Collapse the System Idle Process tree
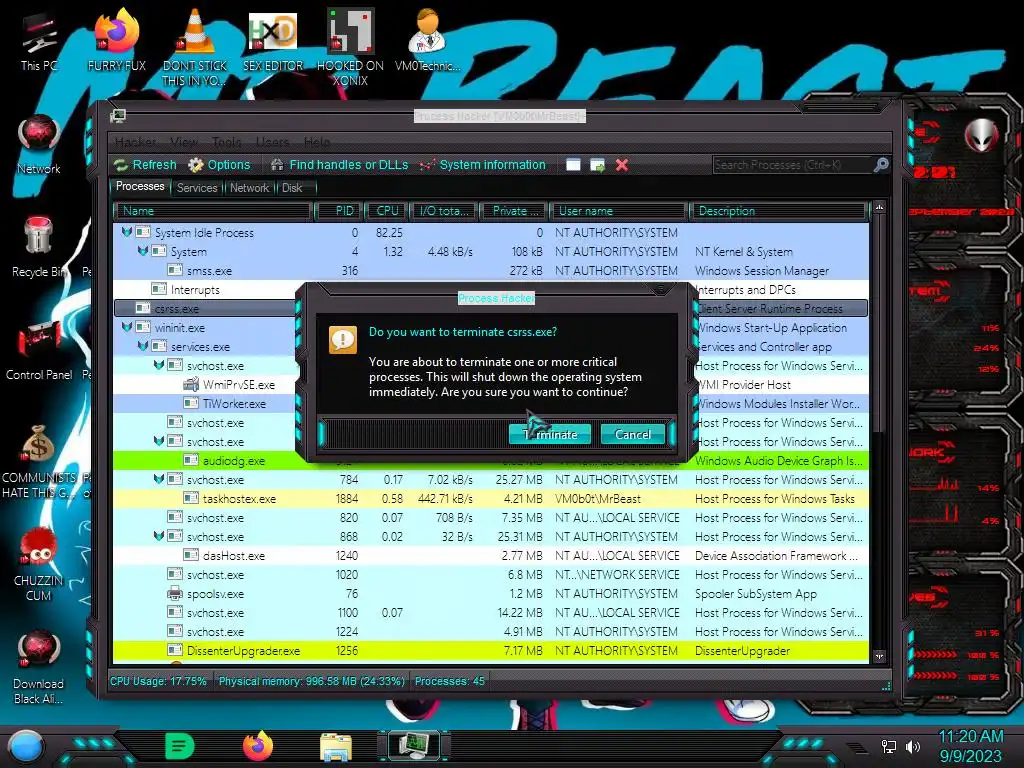1024x768 pixels. pos(127,232)
